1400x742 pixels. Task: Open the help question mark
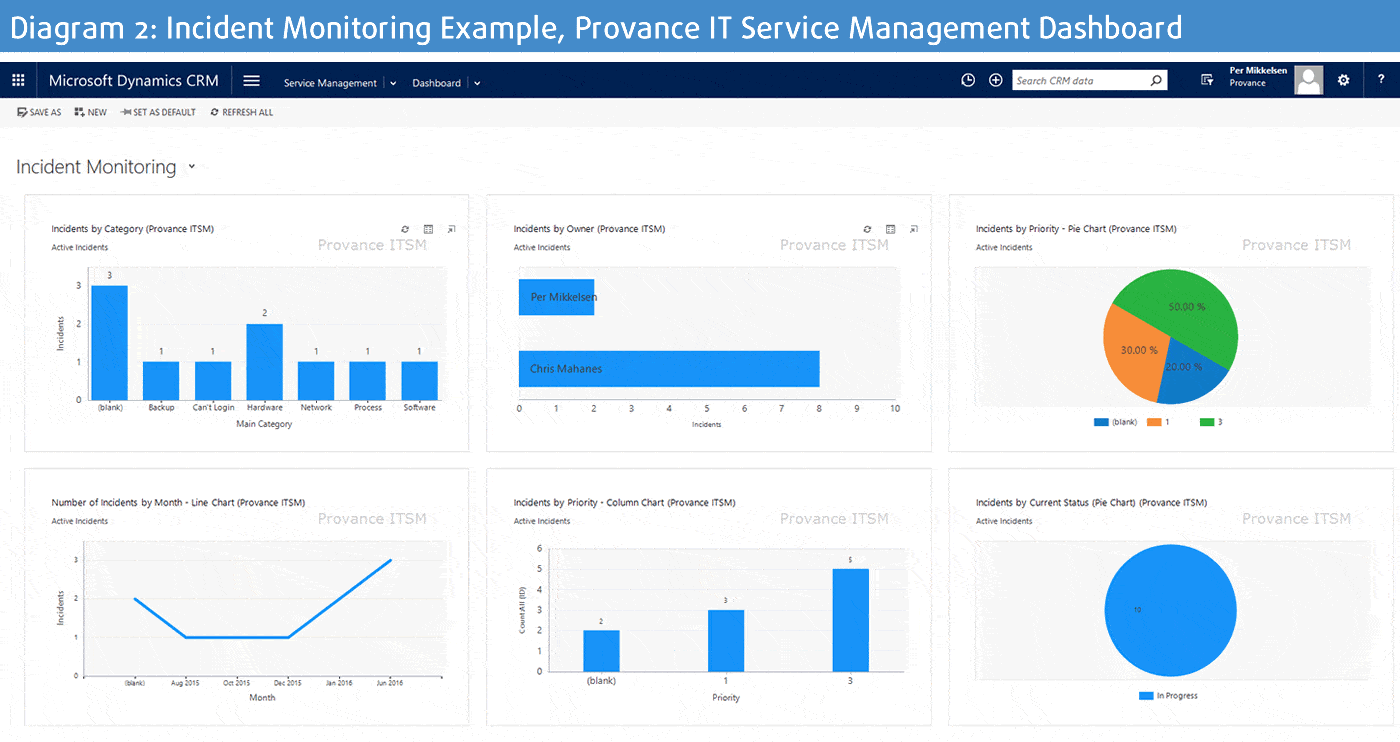coord(1382,81)
